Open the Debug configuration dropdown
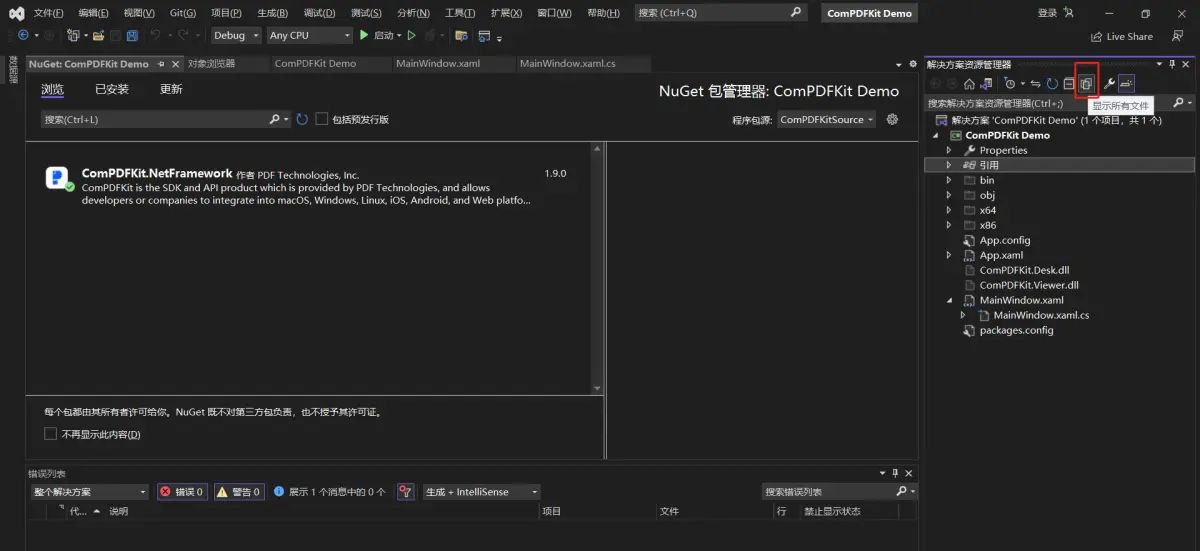 pos(236,35)
